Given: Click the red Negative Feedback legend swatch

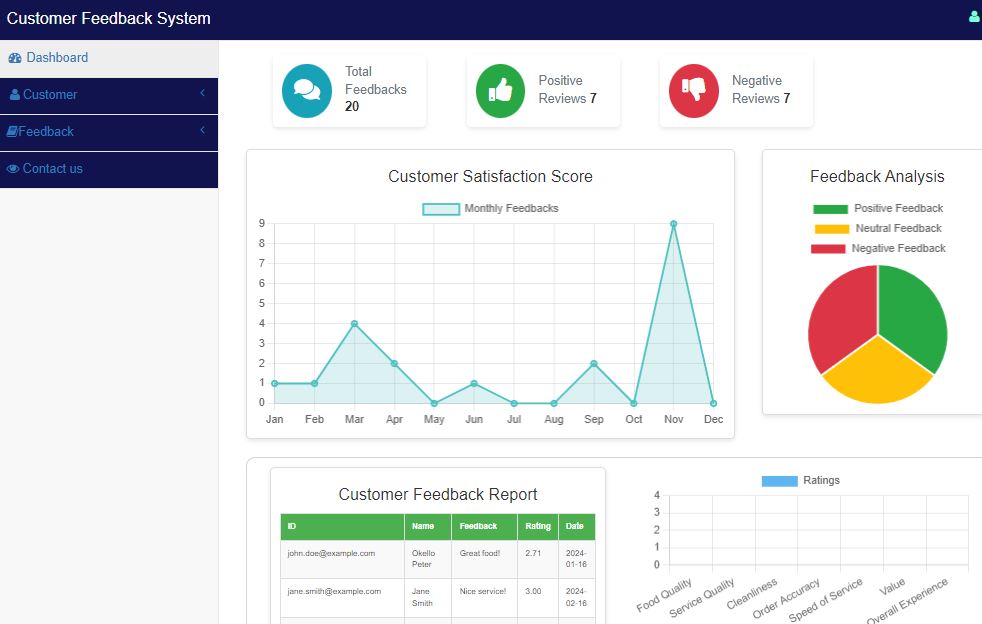Looking at the screenshot, I should (828, 249).
